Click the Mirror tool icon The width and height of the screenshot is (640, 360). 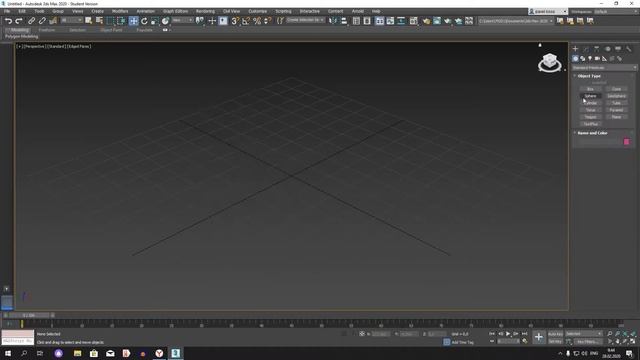333,21
